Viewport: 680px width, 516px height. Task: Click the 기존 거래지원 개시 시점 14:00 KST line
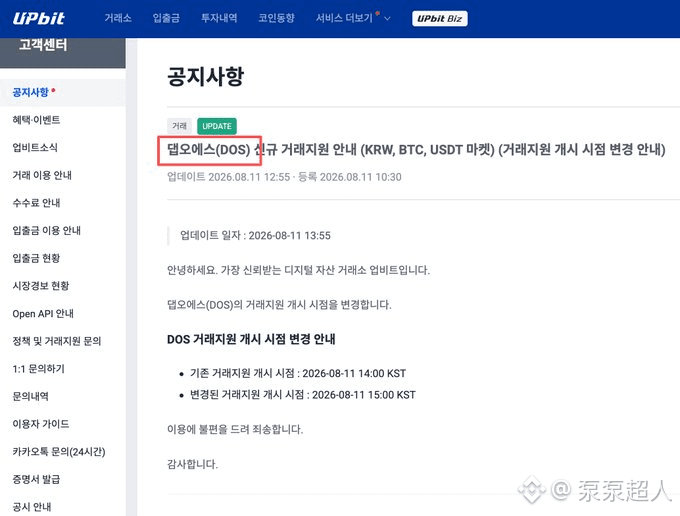click(298, 373)
